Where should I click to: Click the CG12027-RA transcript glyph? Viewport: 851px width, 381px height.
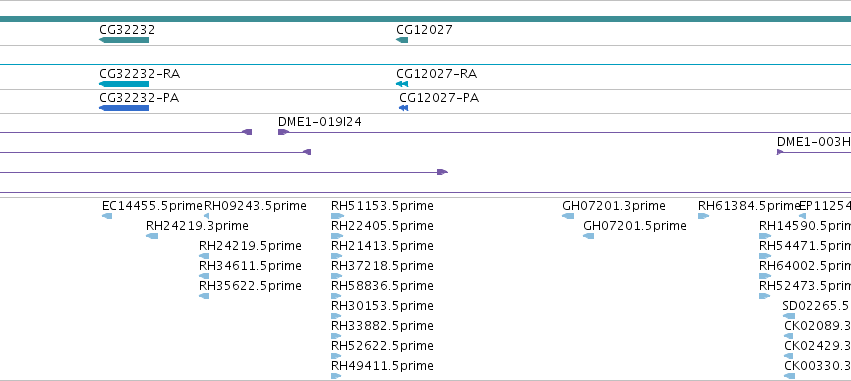[402, 84]
